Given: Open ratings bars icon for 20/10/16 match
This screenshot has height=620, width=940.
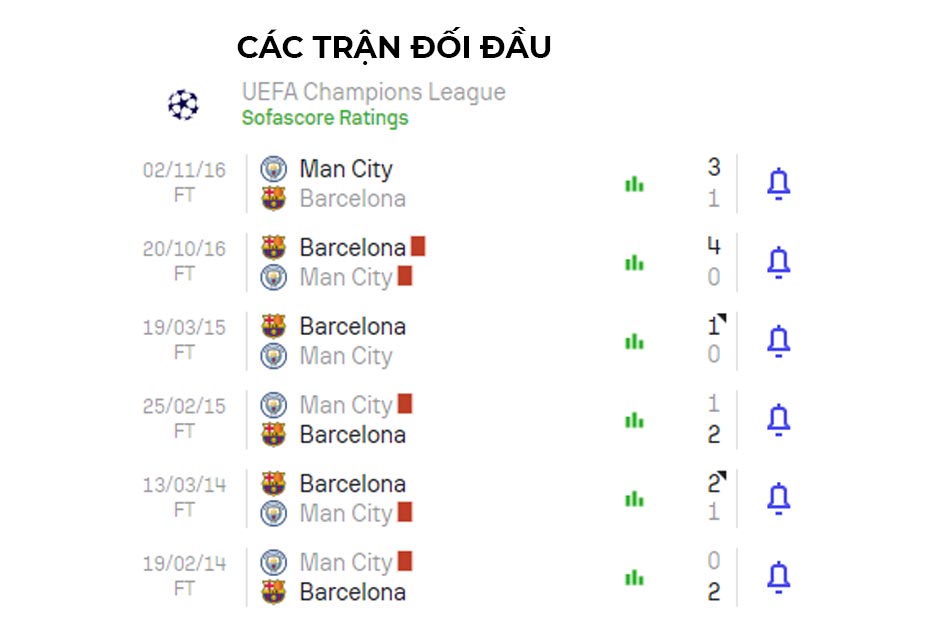Looking at the screenshot, I should click(x=634, y=263).
